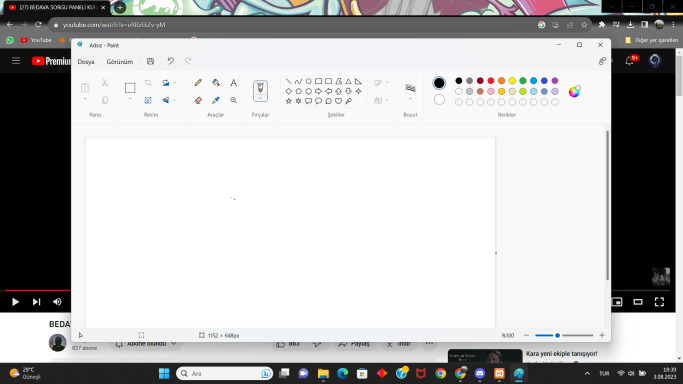Click the zoom out minus button
Viewport: 683px width, 384px height.
[x=526, y=335]
